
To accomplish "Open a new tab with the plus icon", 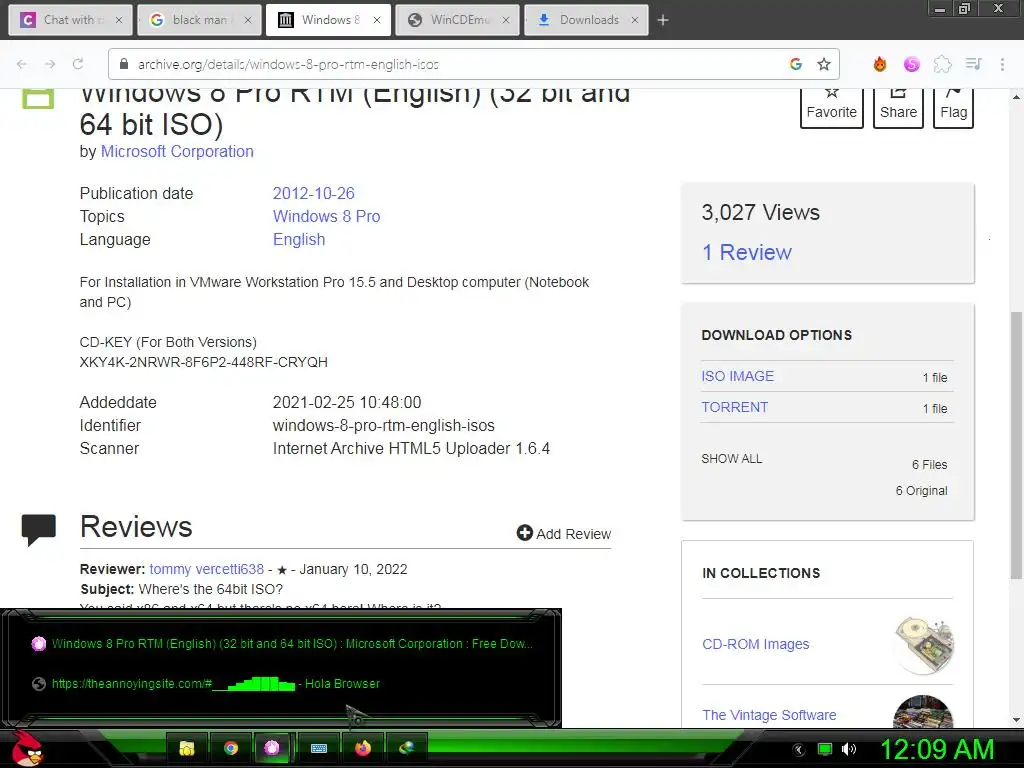I will 663,20.
